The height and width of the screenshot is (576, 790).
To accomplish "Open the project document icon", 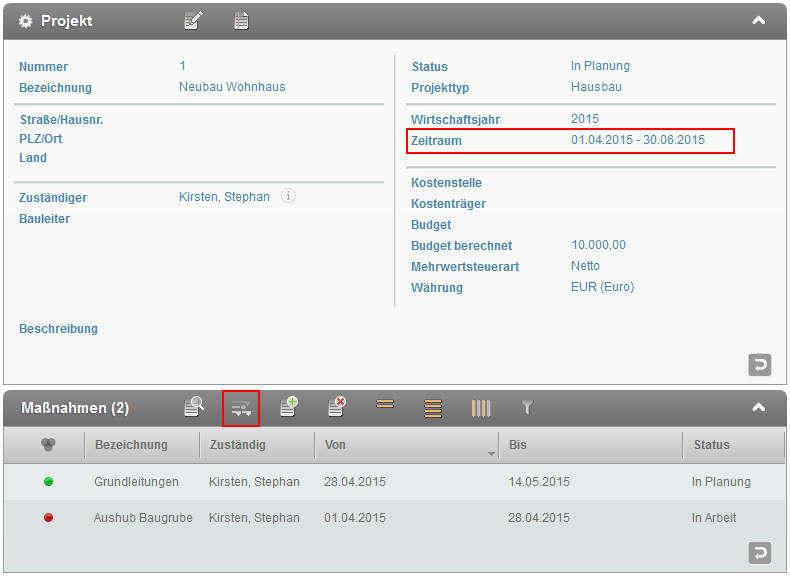I will [241, 20].
